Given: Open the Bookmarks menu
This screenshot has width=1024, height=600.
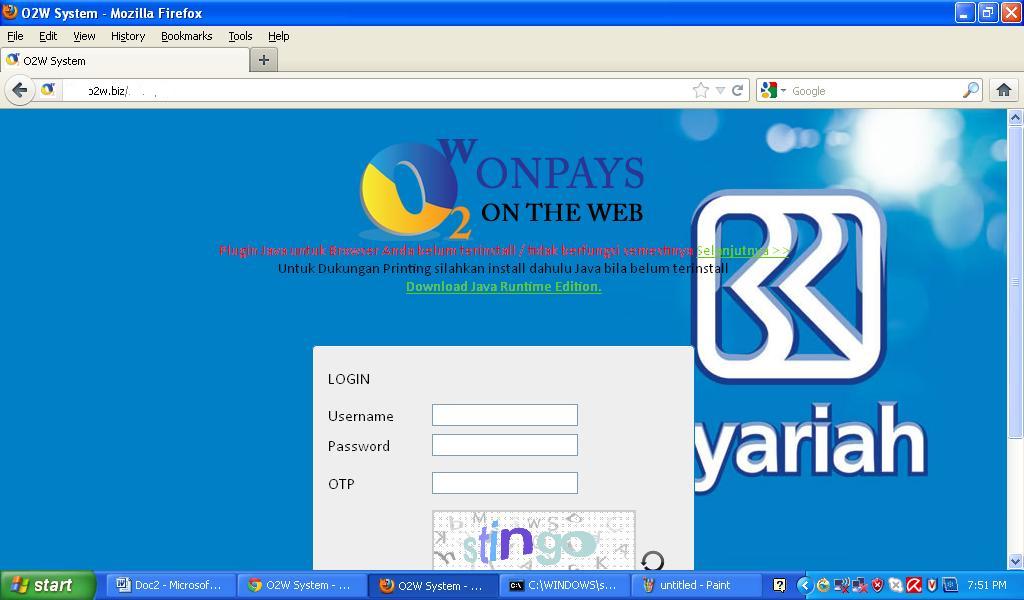Looking at the screenshot, I should tap(186, 35).
